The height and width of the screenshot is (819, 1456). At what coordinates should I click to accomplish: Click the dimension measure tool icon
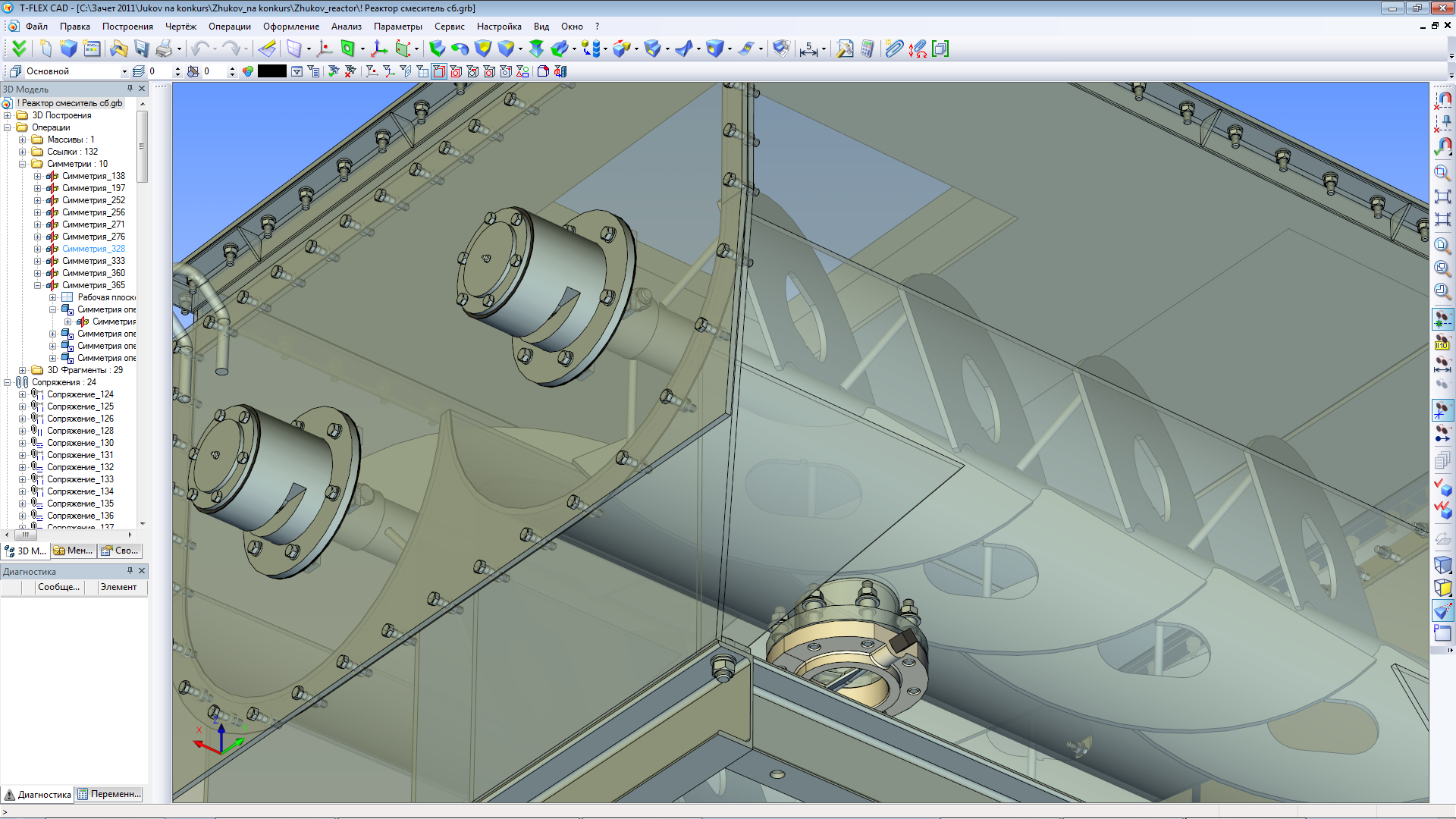[809, 49]
